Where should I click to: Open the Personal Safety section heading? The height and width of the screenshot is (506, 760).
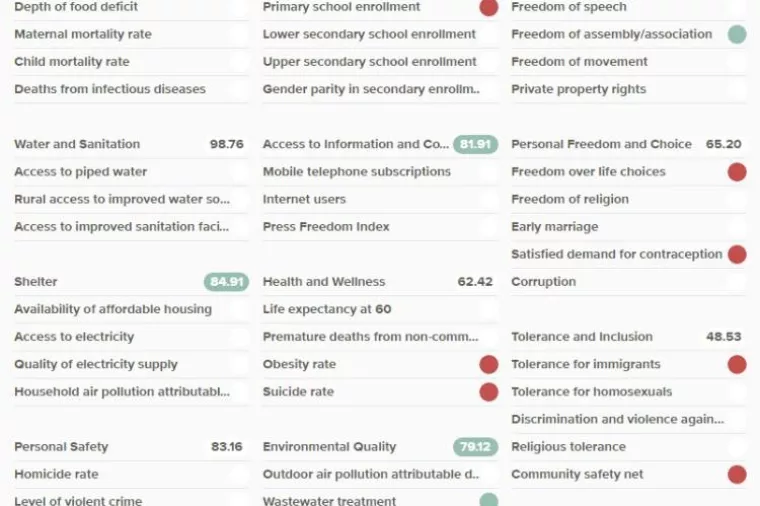tap(61, 447)
